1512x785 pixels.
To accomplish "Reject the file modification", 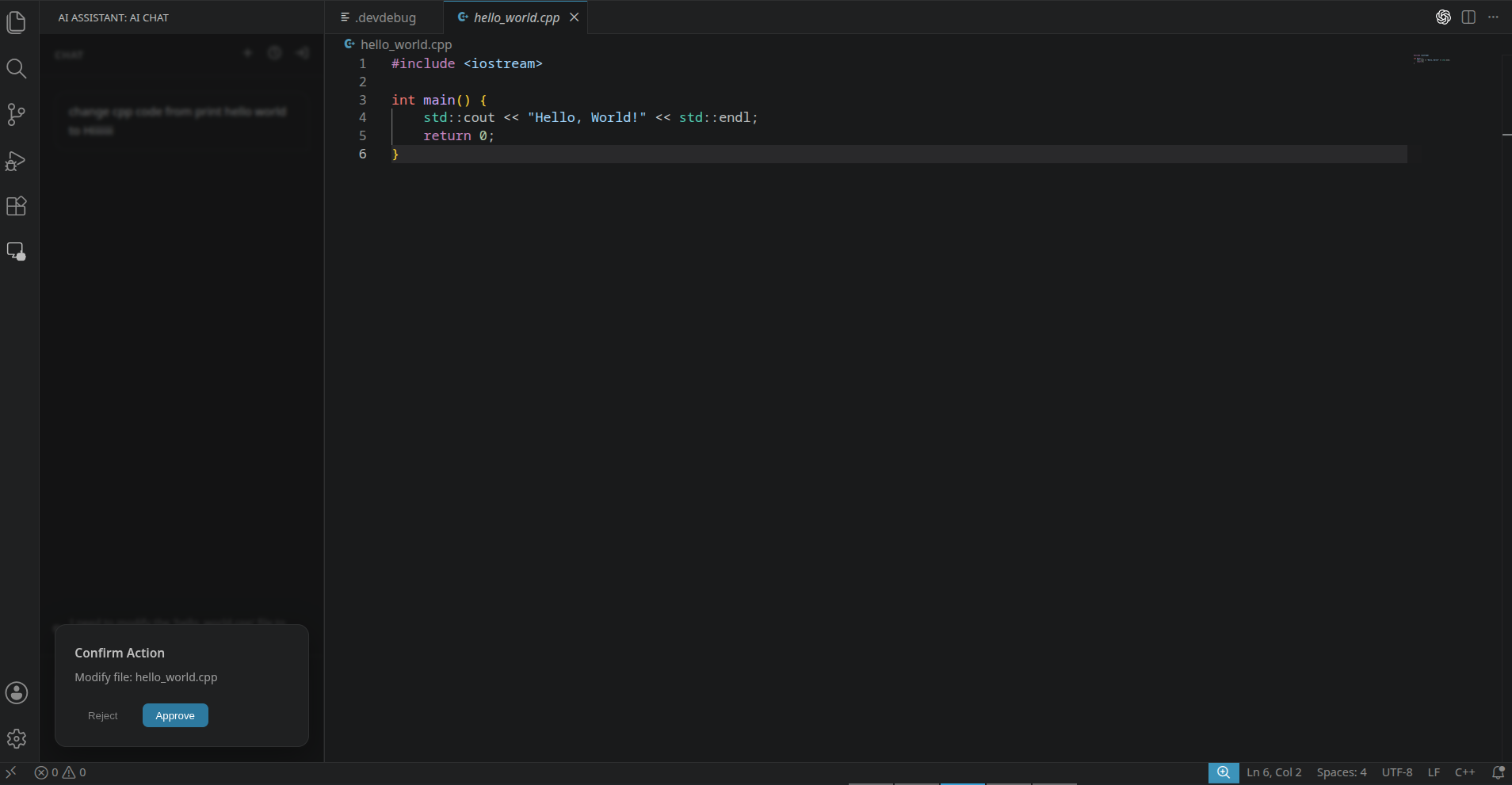I will [103, 715].
